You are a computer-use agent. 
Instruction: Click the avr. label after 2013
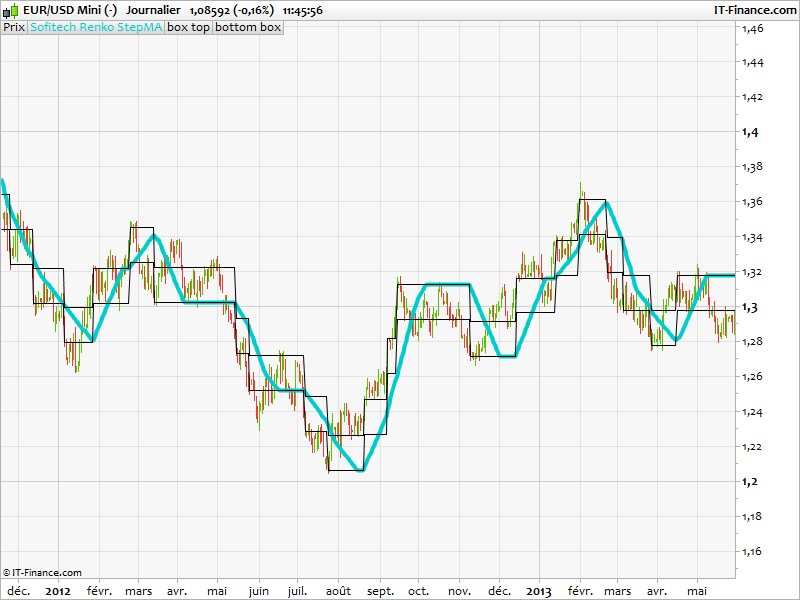657,591
